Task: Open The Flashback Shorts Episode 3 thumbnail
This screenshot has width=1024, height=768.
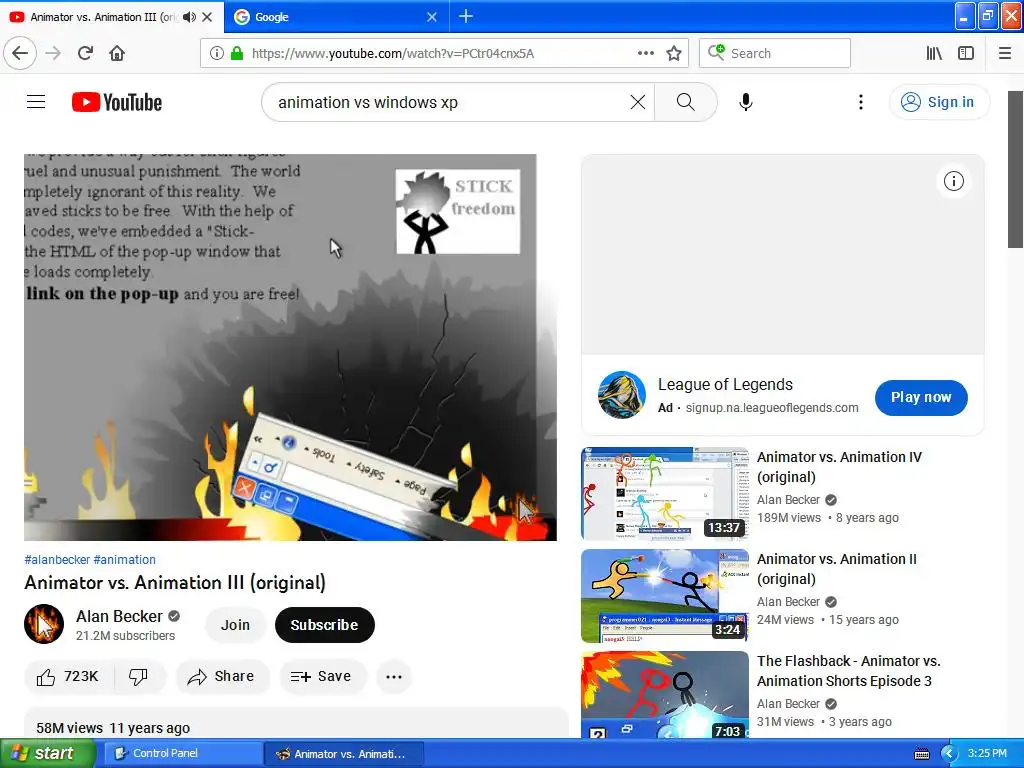Action: pos(665,695)
